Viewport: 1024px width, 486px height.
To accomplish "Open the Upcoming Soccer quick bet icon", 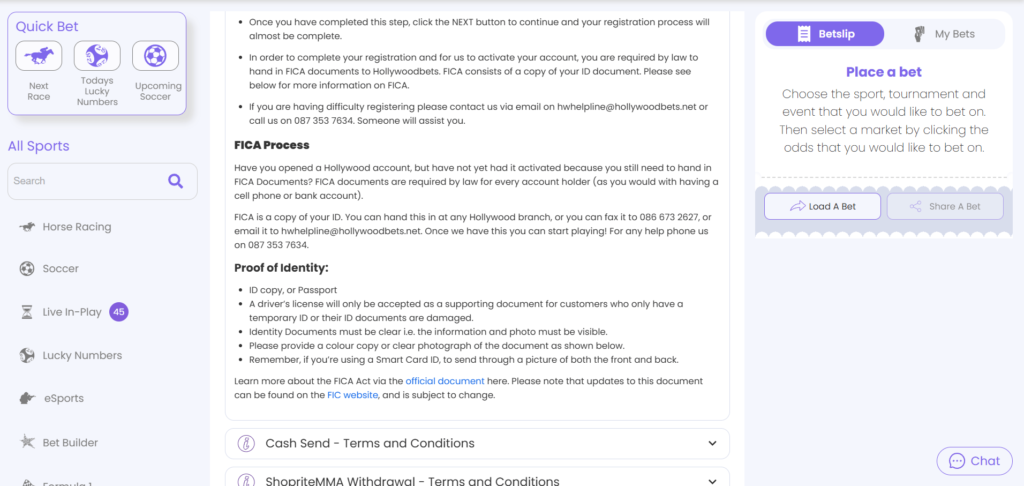I will (x=155, y=56).
